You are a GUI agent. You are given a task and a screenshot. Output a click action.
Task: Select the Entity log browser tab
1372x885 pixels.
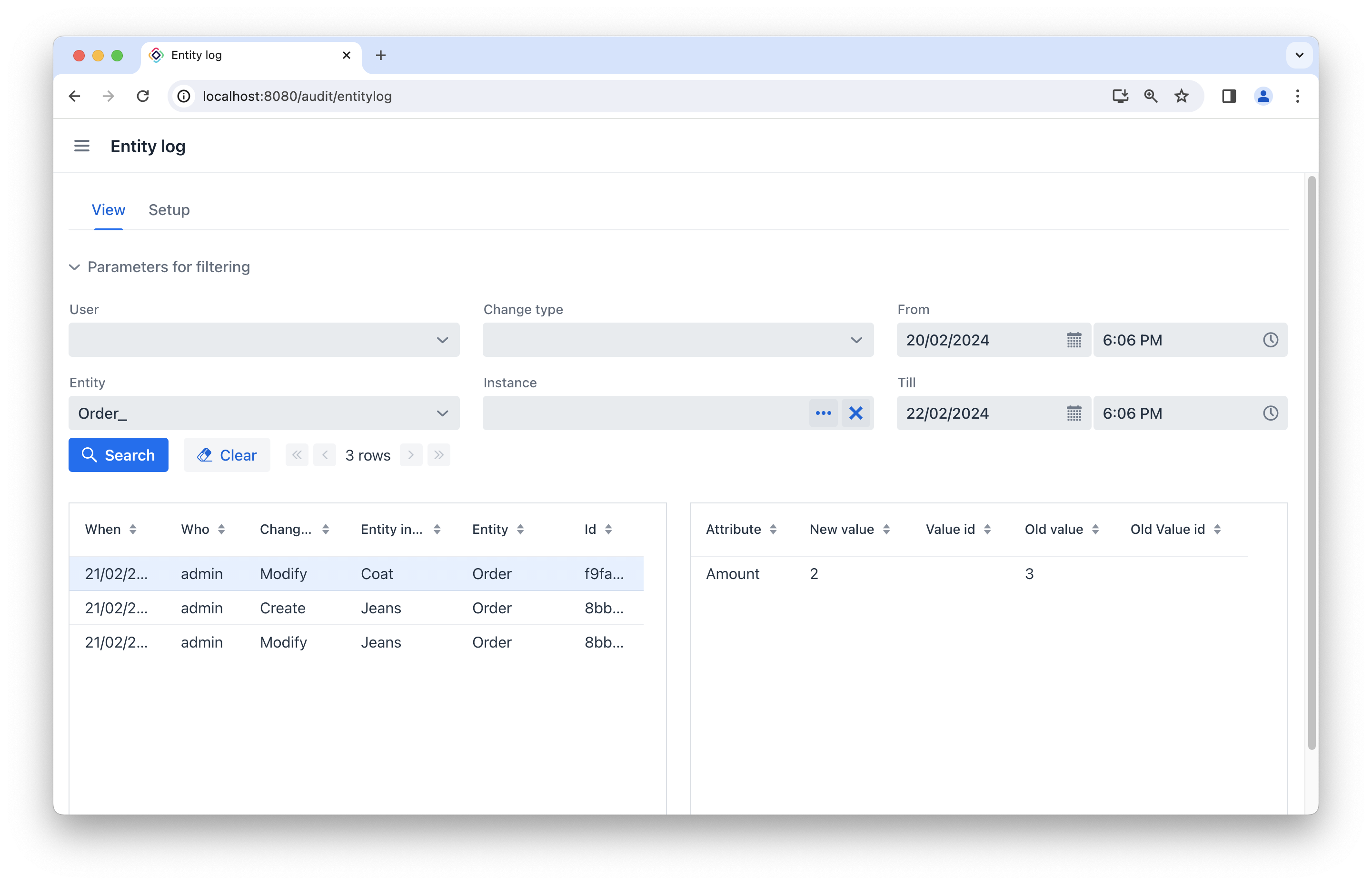pyautogui.click(x=251, y=55)
